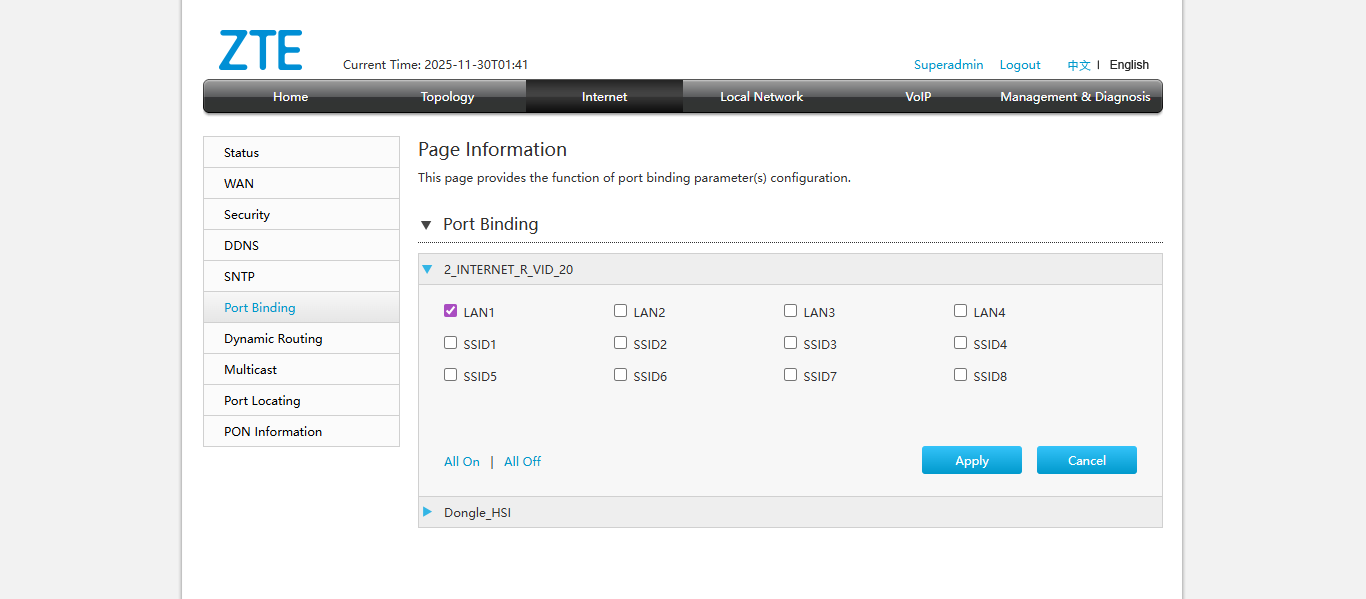Expand the Dongle_HSI entry
1366x599 pixels.
point(427,512)
